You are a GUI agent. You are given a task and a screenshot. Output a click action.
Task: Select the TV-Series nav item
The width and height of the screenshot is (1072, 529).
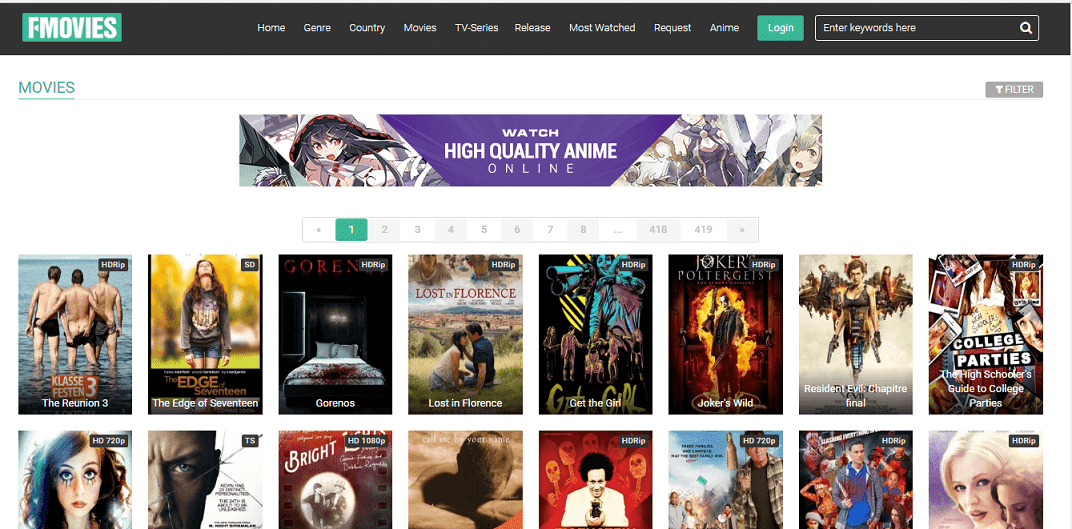click(x=477, y=28)
